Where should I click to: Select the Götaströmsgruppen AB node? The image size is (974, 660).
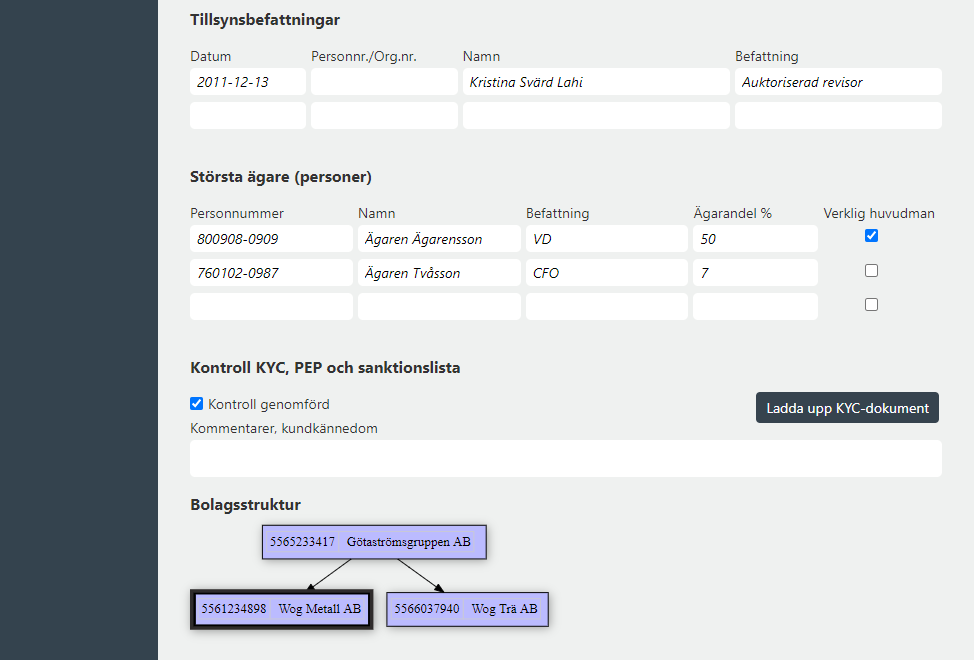coord(374,542)
